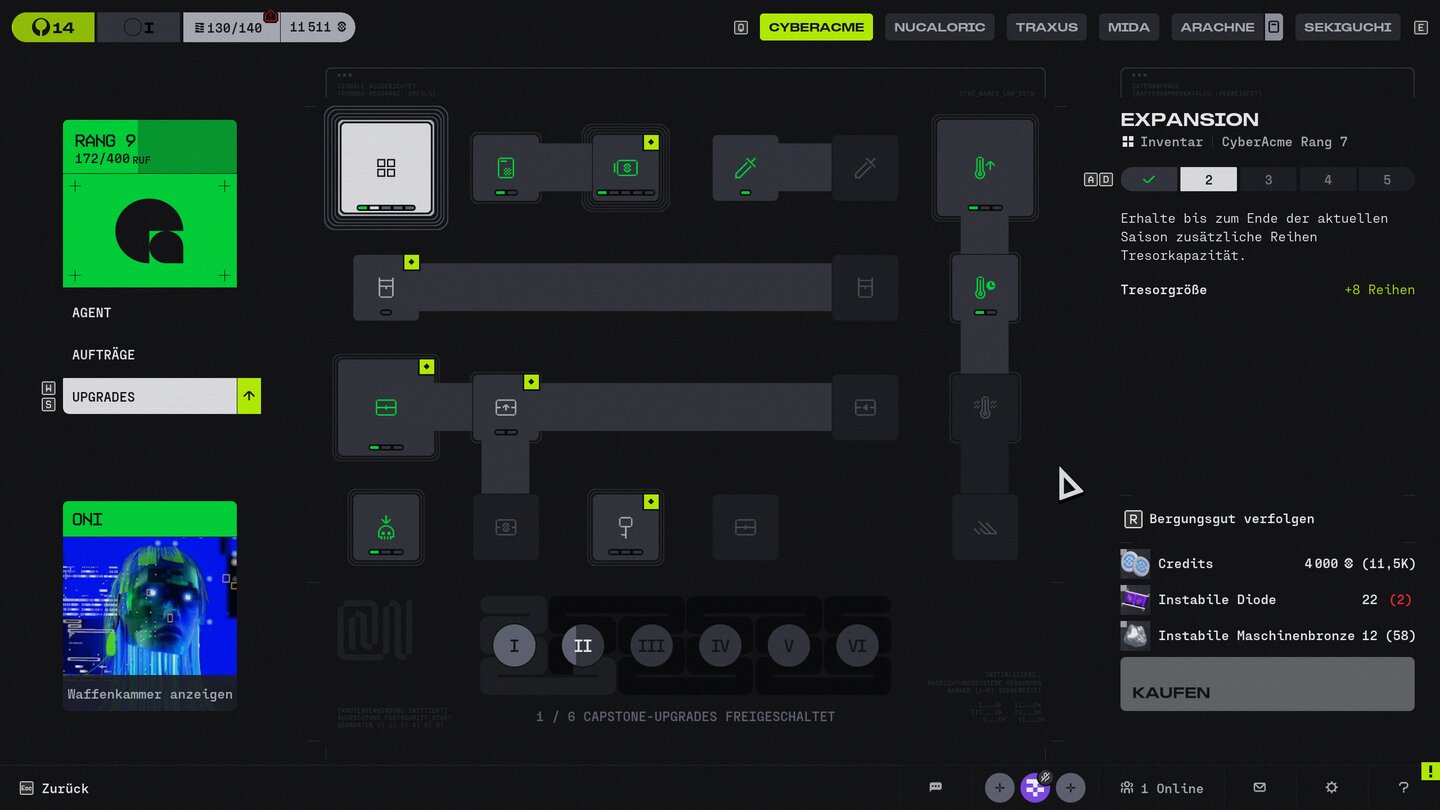Select upgrade level 5 step
This screenshot has width=1440, height=810.
[1386, 180]
